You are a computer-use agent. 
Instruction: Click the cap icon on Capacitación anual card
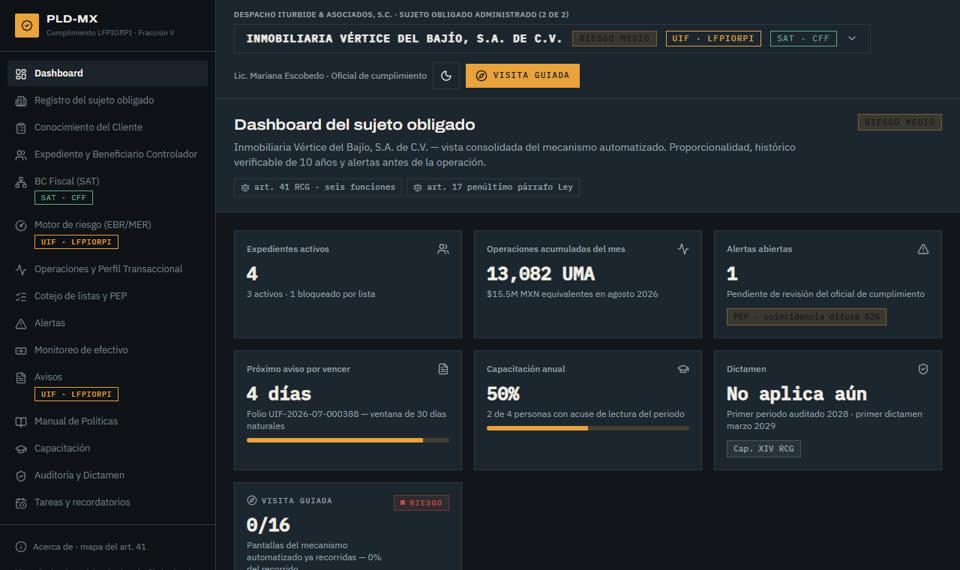[x=683, y=369]
